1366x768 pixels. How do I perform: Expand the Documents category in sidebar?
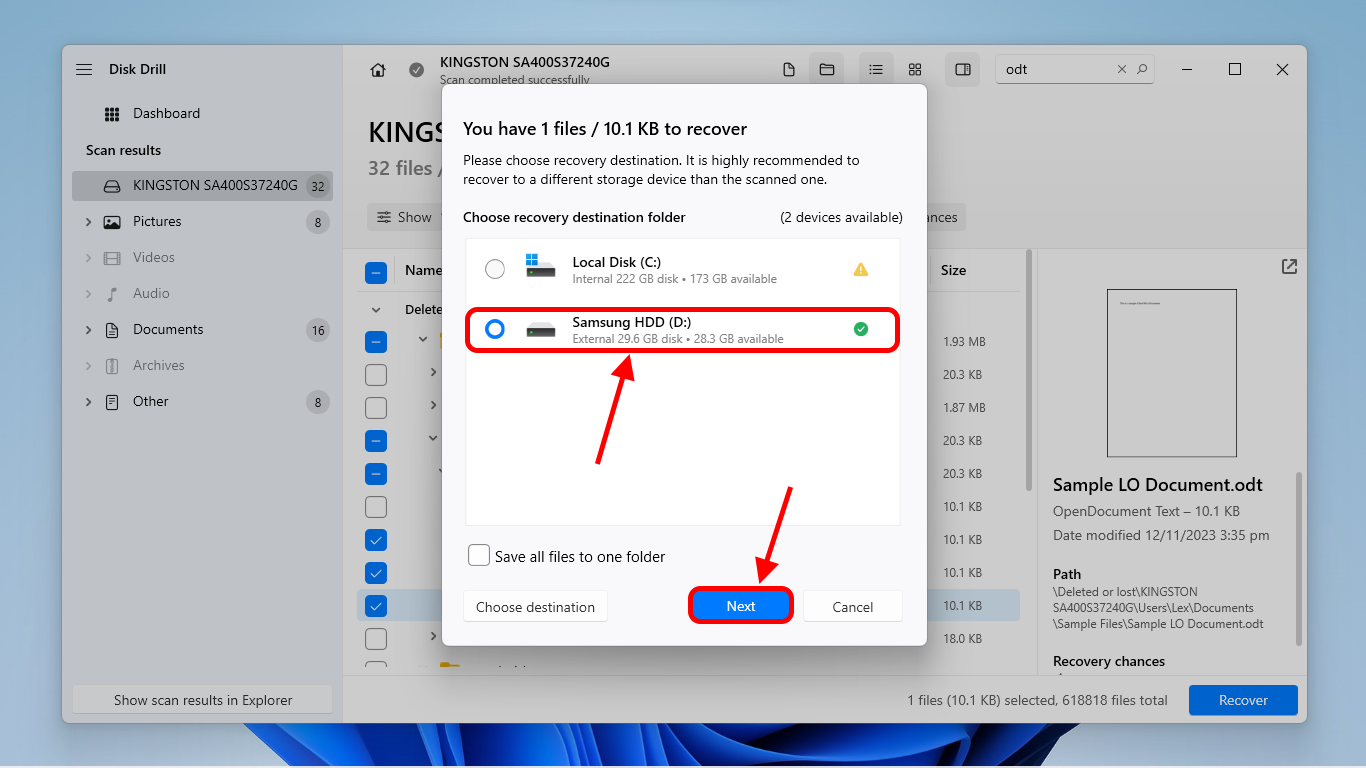88,329
